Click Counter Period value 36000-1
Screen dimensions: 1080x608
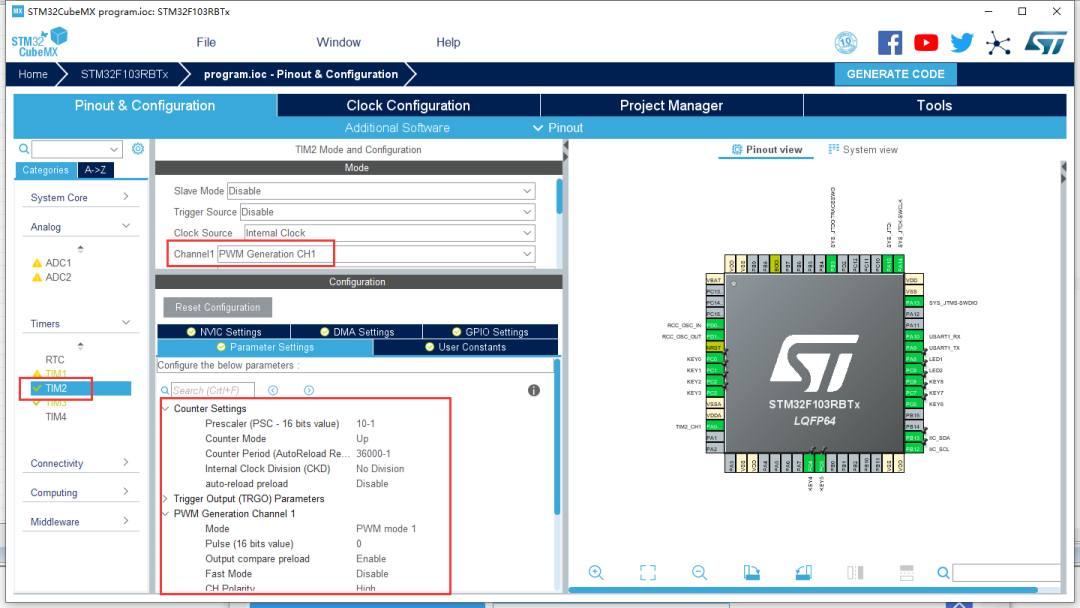pyautogui.click(x=373, y=454)
